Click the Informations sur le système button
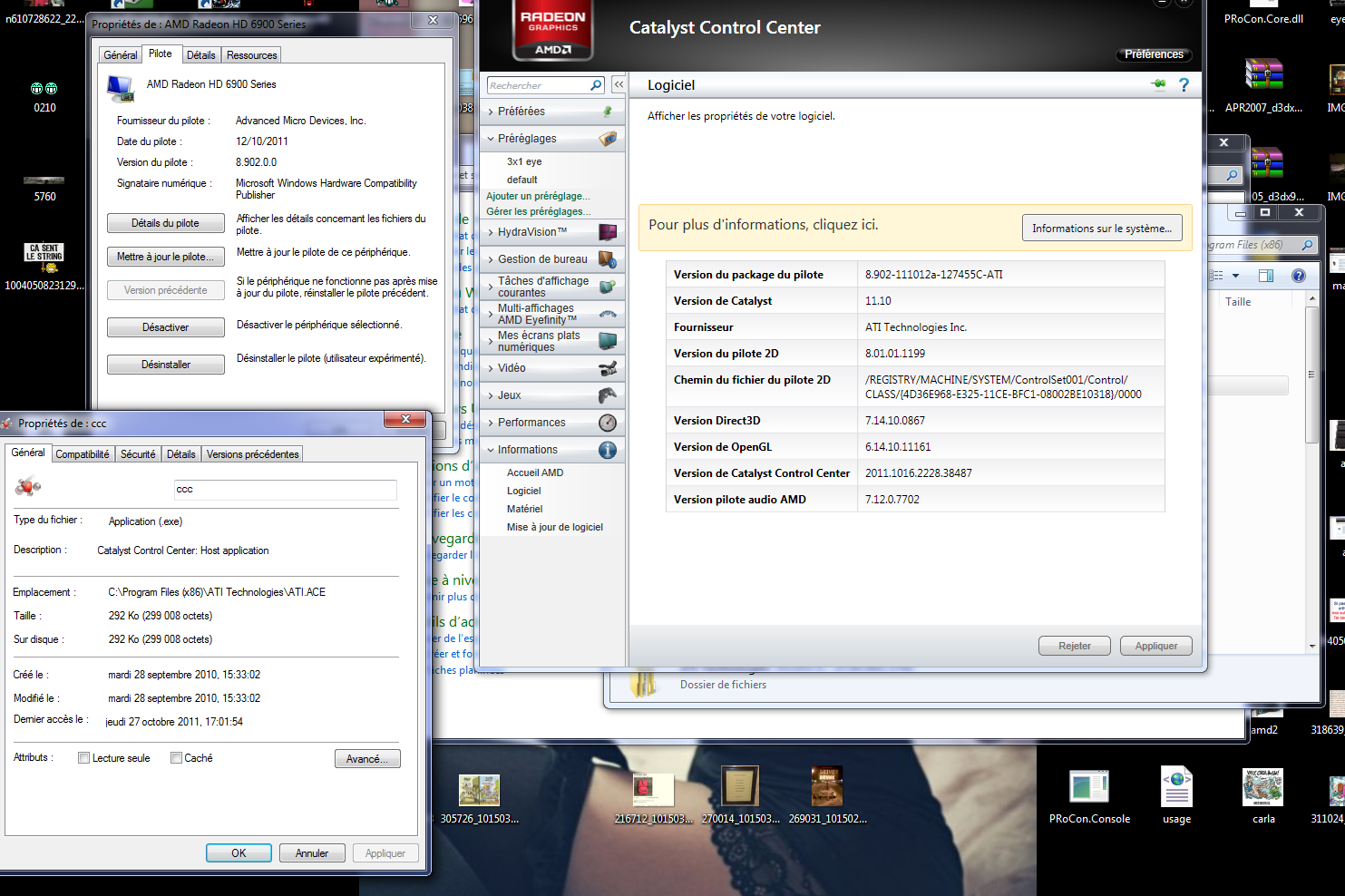Screen dimensions: 1345x896 pos(1101,229)
